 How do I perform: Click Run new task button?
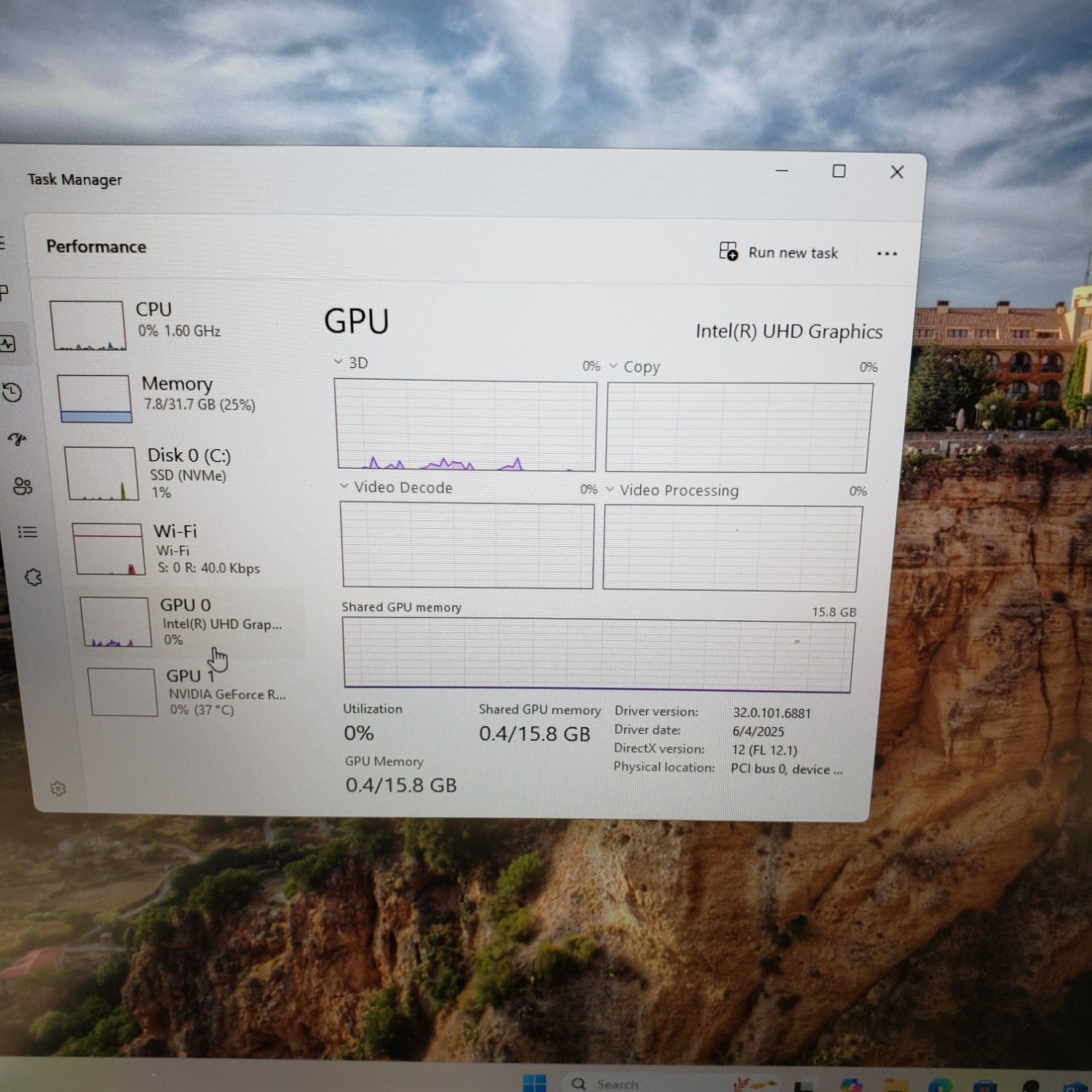(779, 253)
